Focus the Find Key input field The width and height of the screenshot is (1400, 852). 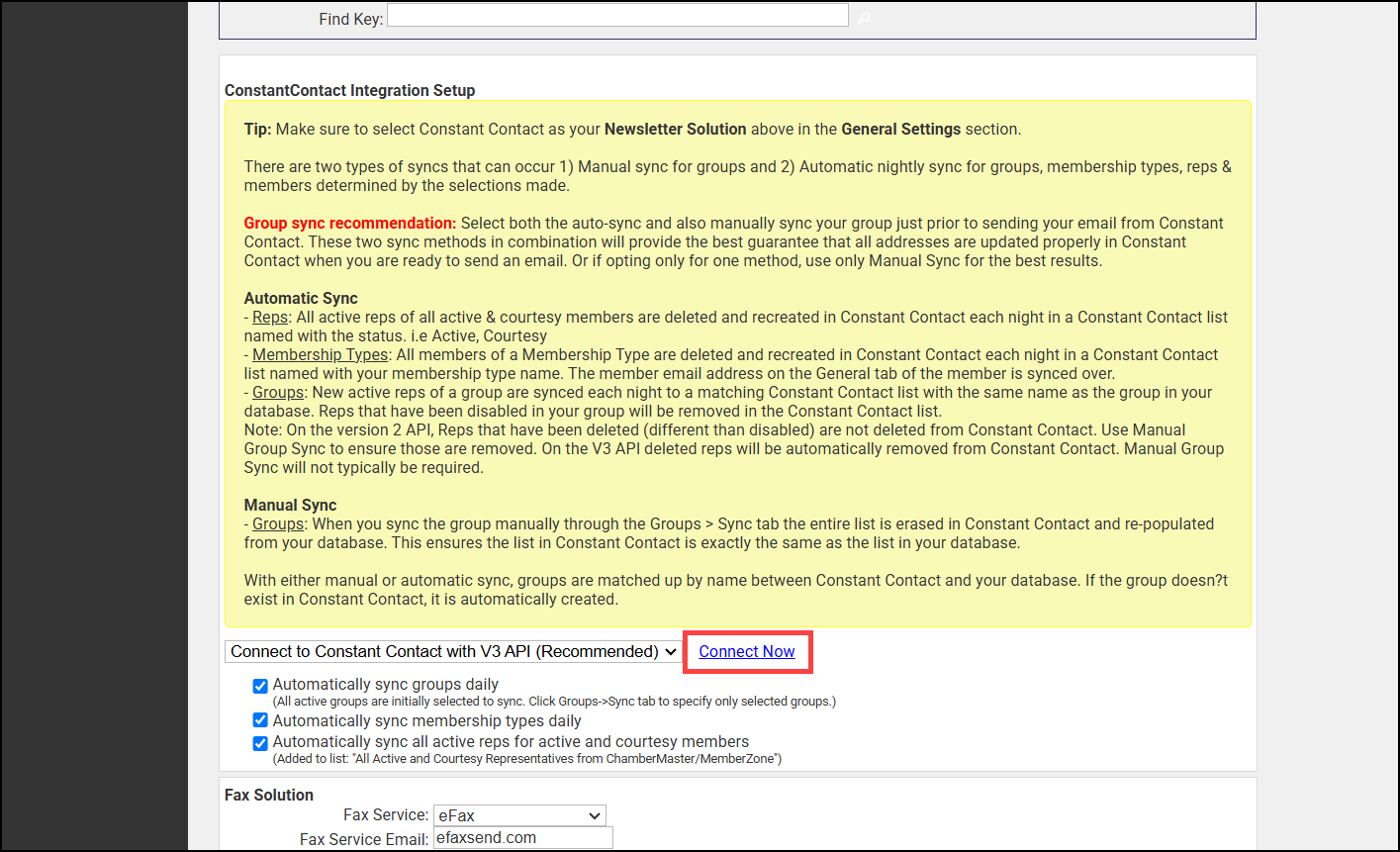617,16
